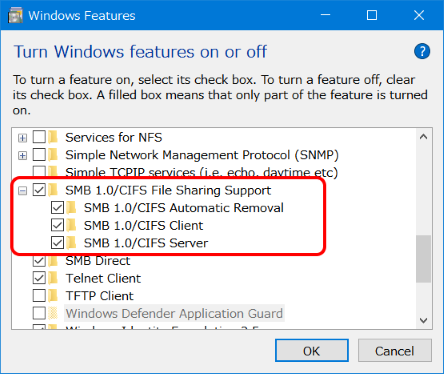Confirm changes with the OK button

(312, 351)
